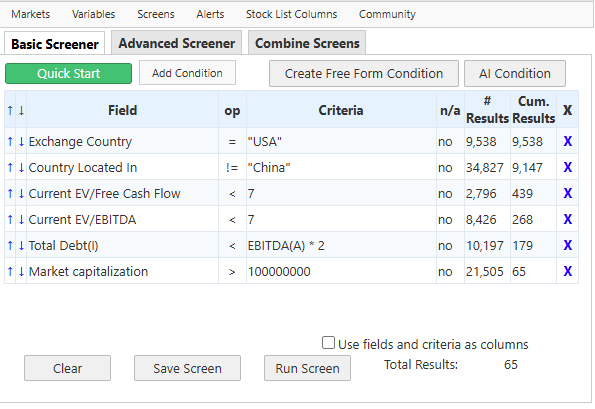Click the Market capitalization field

88,271
